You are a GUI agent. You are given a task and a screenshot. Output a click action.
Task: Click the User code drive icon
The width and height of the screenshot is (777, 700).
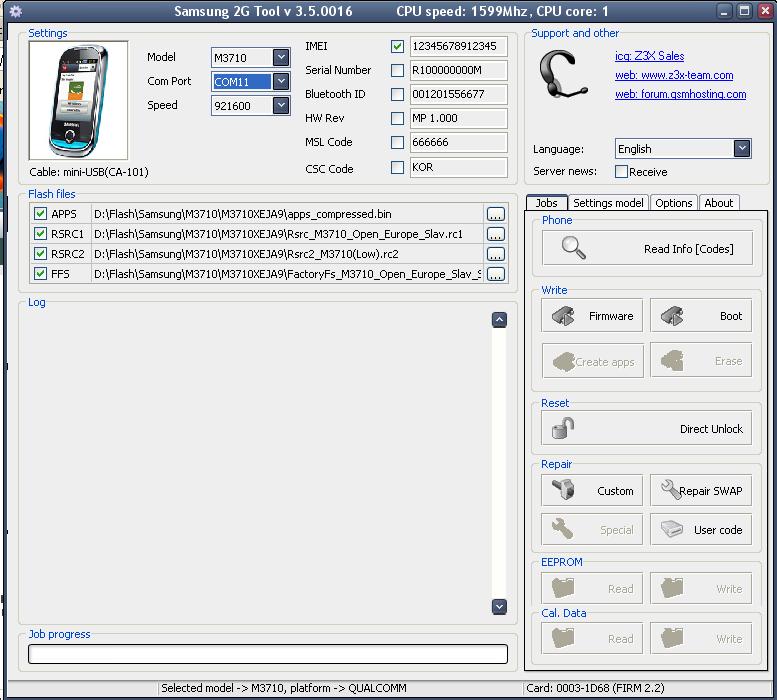[672, 529]
